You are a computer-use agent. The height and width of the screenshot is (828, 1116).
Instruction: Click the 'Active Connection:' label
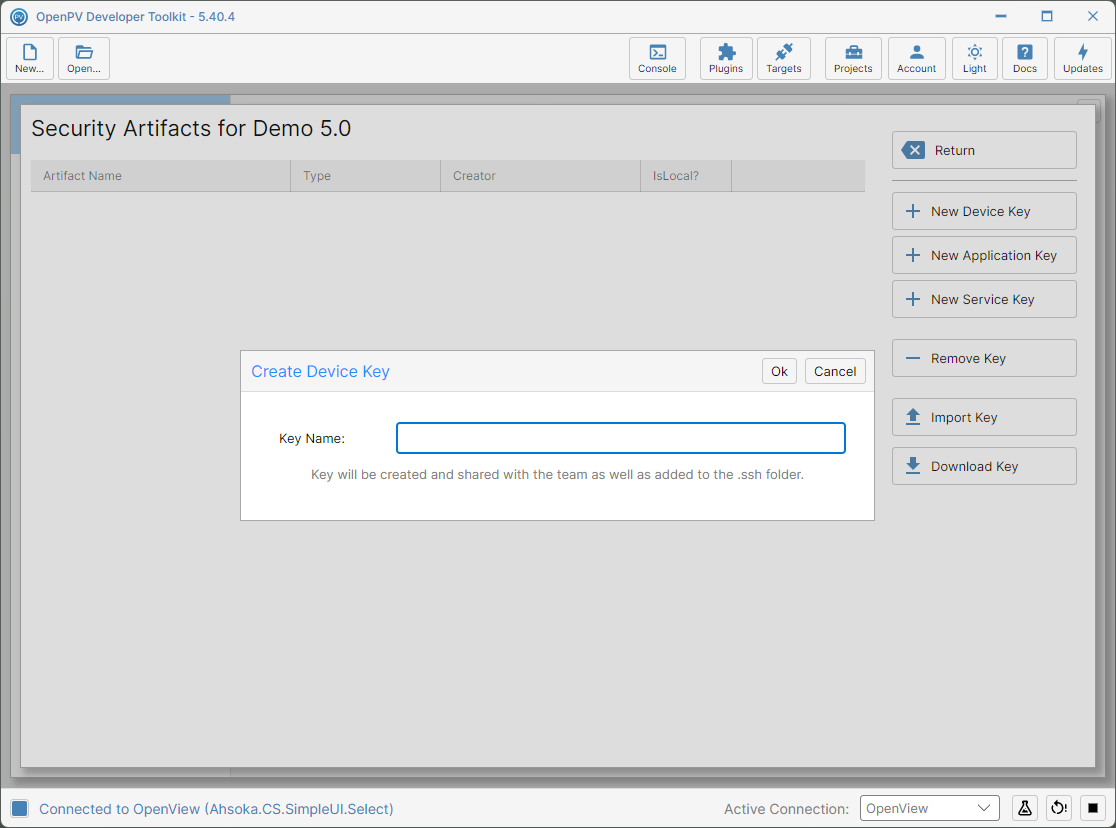(x=786, y=809)
